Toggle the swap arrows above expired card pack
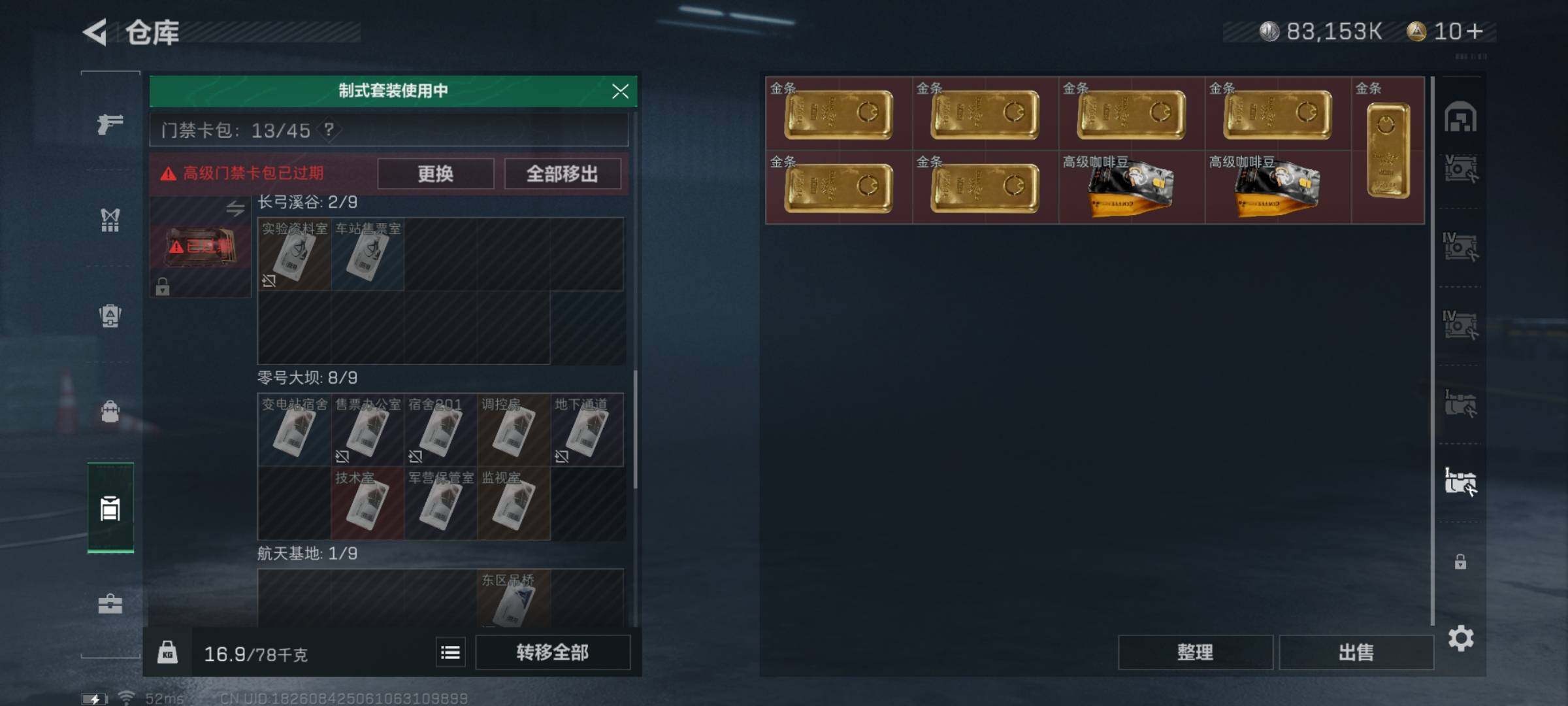 tap(235, 209)
